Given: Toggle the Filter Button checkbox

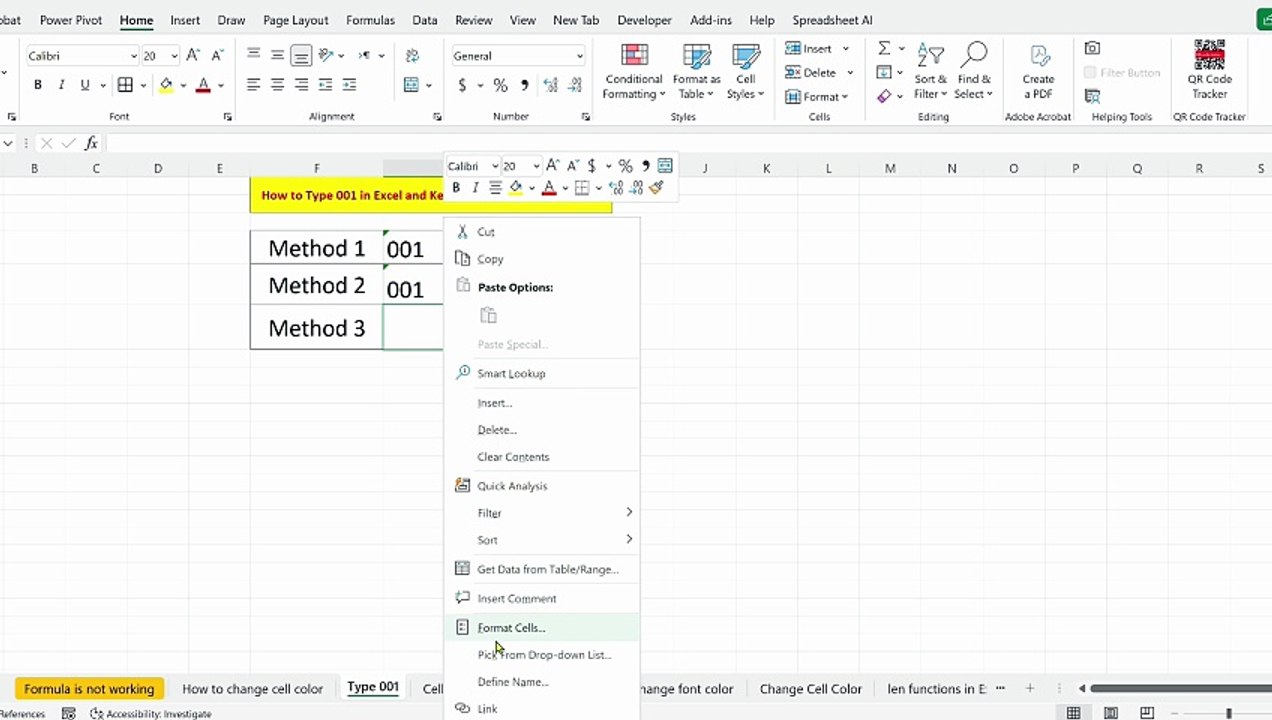Looking at the screenshot, I should (x=1090, y=72).
